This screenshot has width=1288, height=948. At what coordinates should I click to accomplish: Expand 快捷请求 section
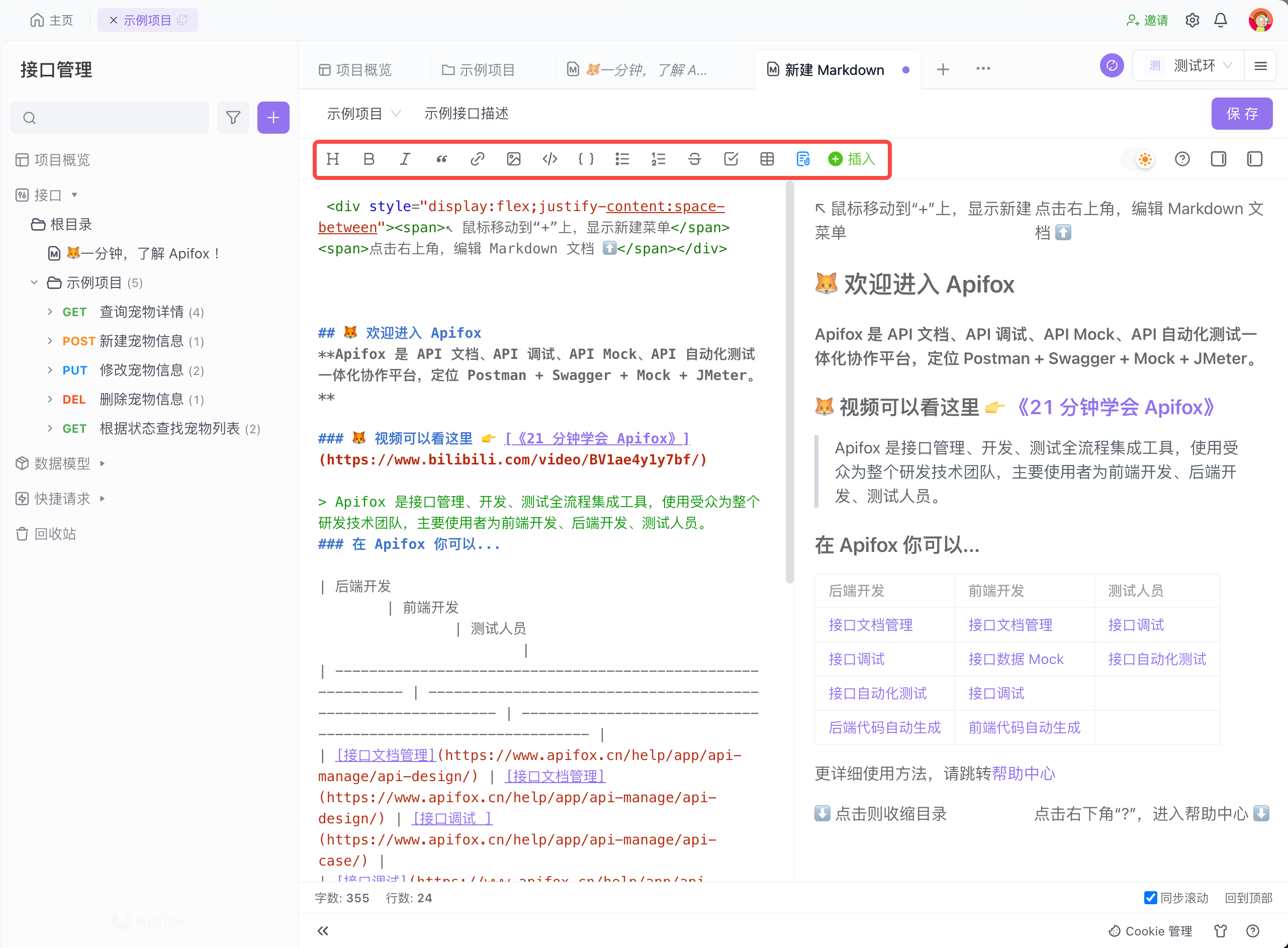click(103, 499)
